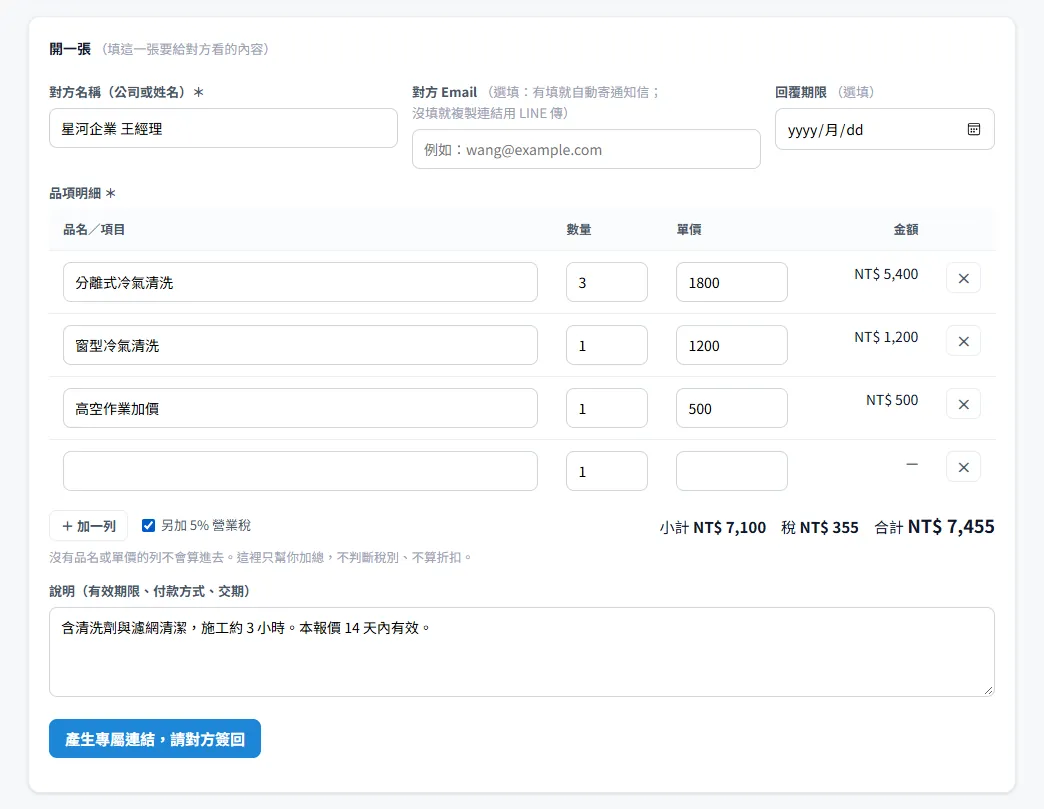This screenshot has width=1044, height=809.
Task: Edit the item name 高空作業加價
Action: (x=300, y=408)
